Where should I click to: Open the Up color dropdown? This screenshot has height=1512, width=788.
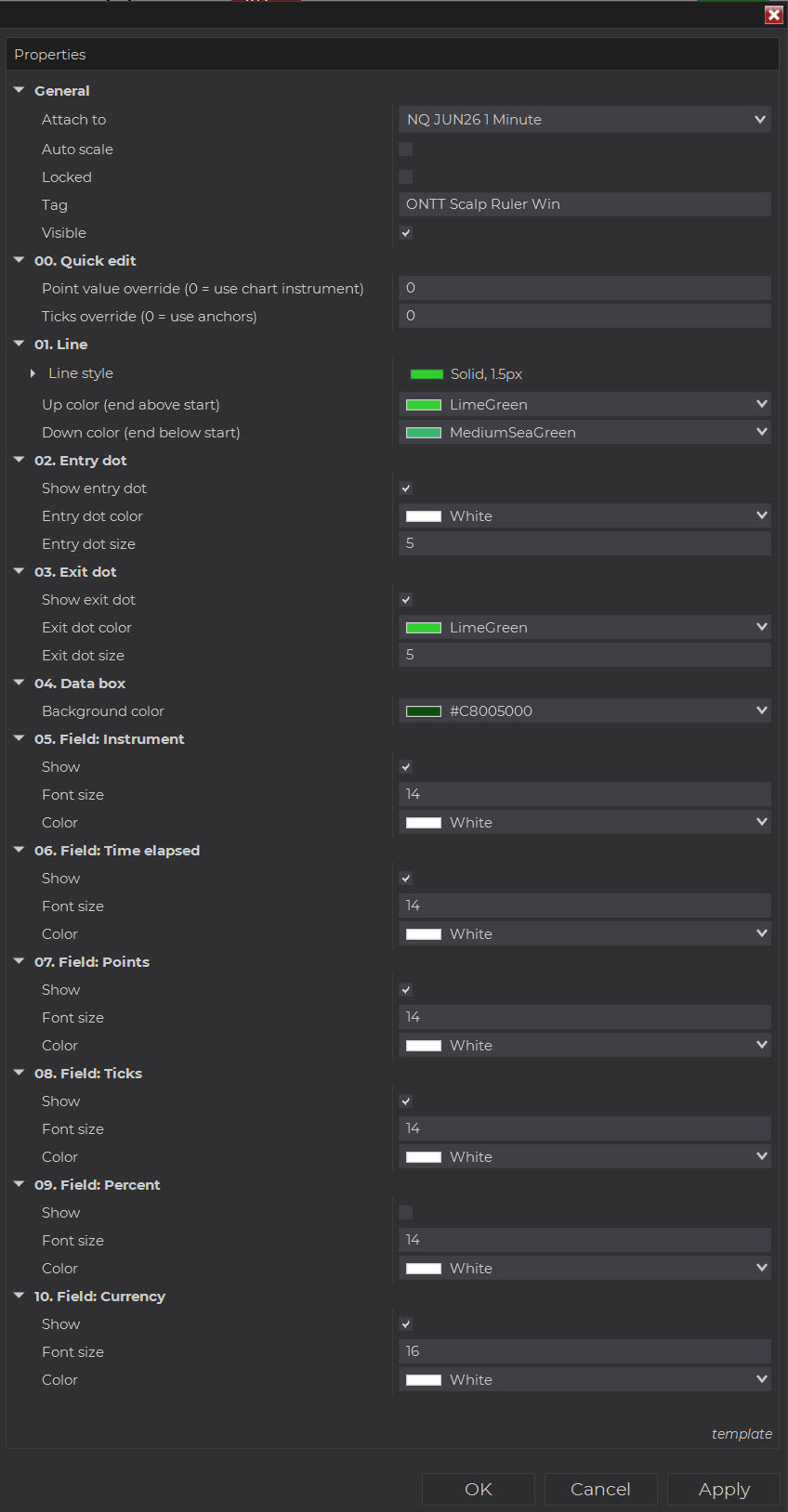tap(584, 404)
